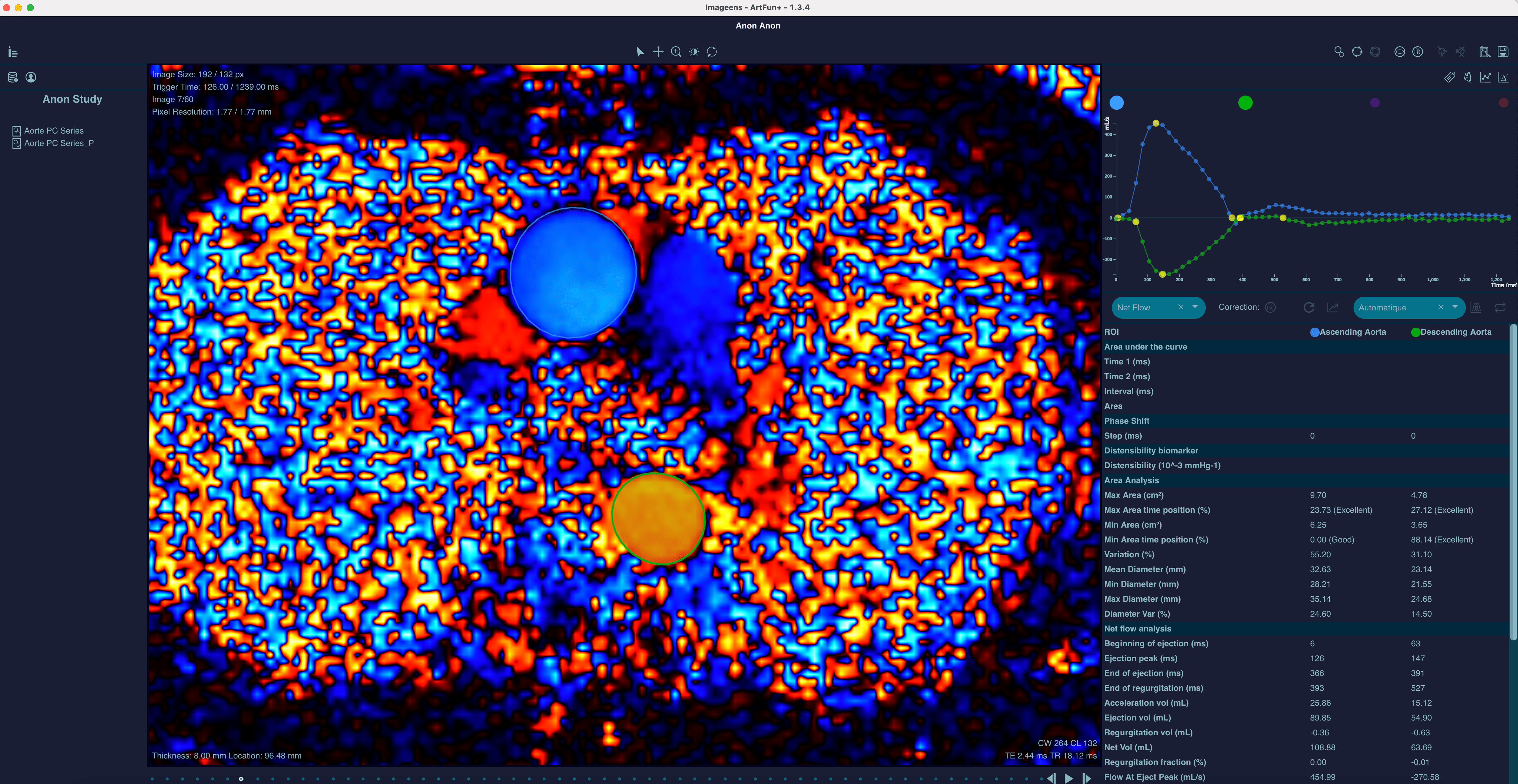Viewport: 1518px width, 784px height.
Task: Toggle the blue ROI dot above chart
Action: 1117,103
